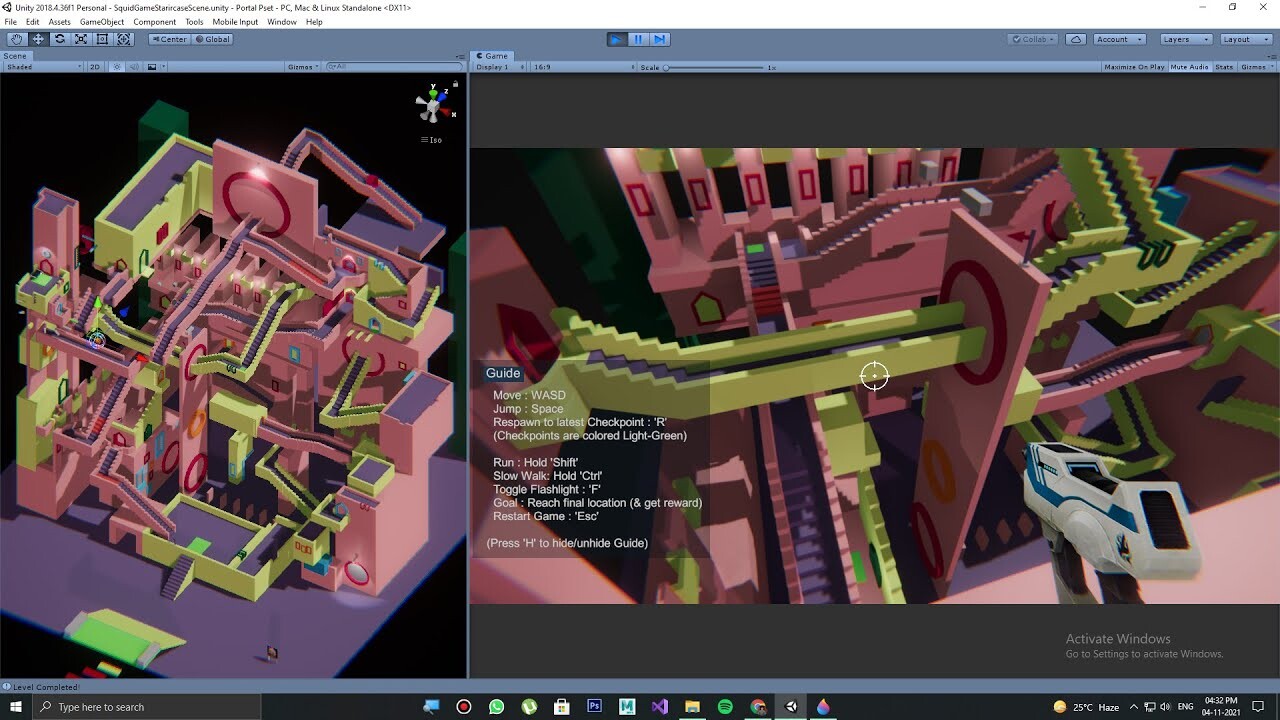Viewport: 1280px width, 720px height.
Task: Open Visual Studio from the taskbar
Action: [659, 707]
